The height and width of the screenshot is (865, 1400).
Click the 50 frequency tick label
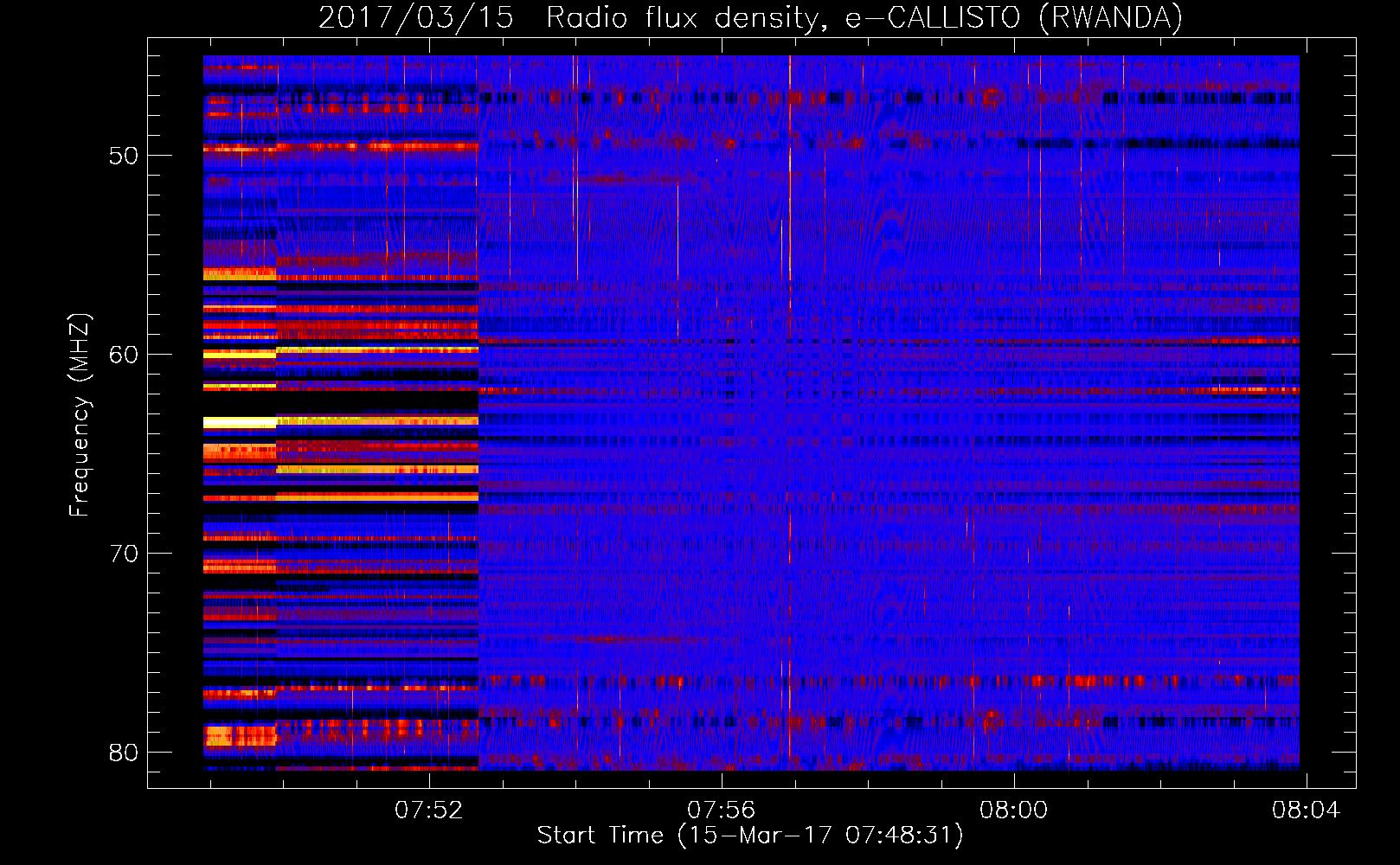tap(124, 156)
